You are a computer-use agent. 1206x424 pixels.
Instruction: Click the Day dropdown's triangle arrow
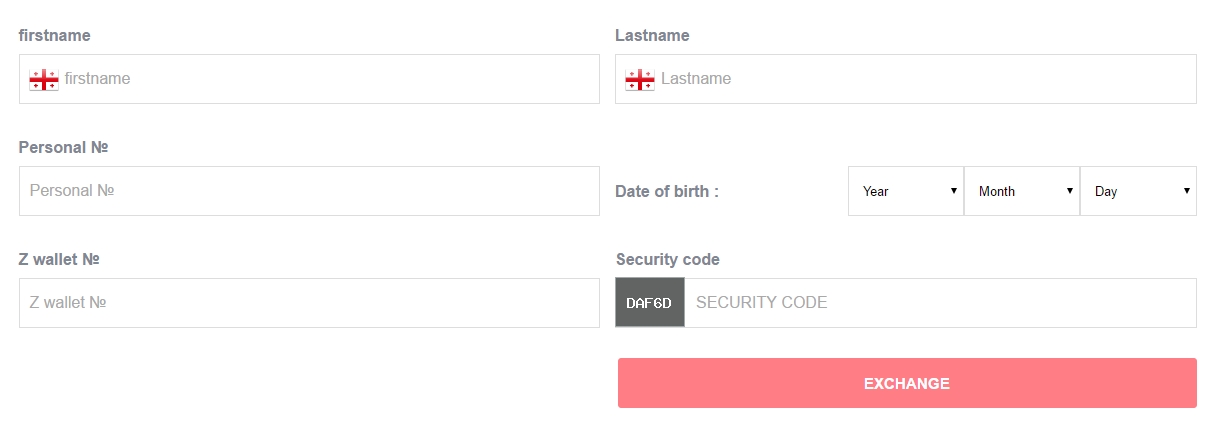1186,191
